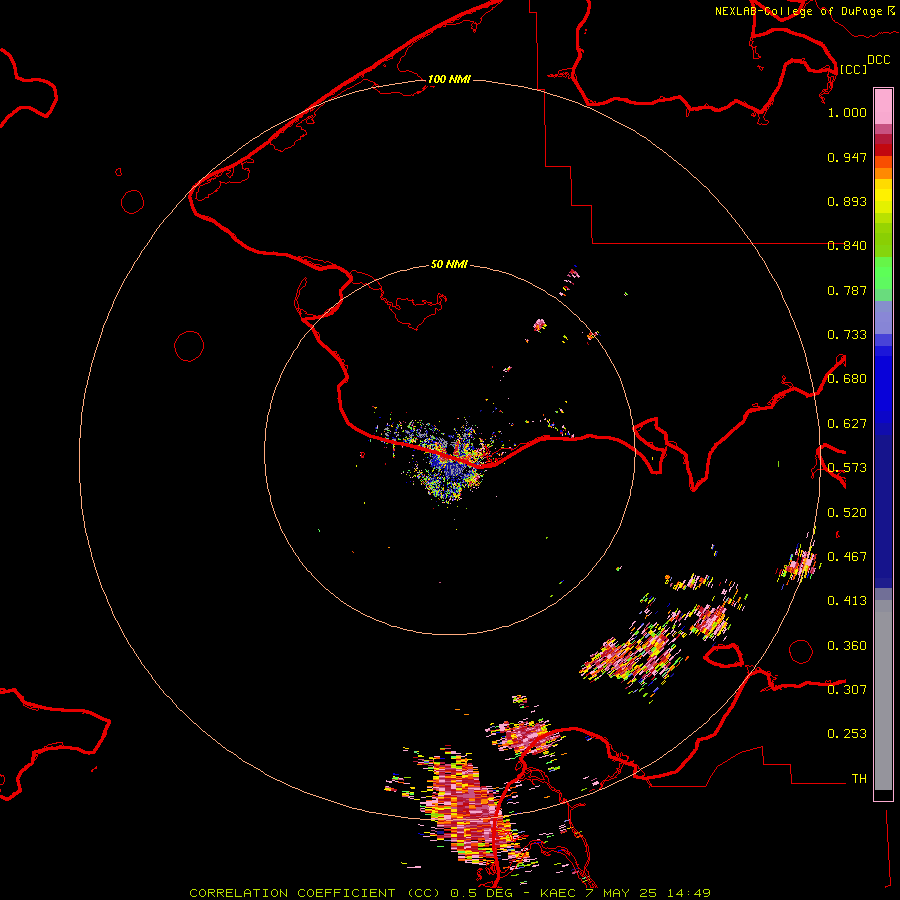Click the 0.360 color scale value
This screenshot has width=900, height=900.
(x=847, y=646)
